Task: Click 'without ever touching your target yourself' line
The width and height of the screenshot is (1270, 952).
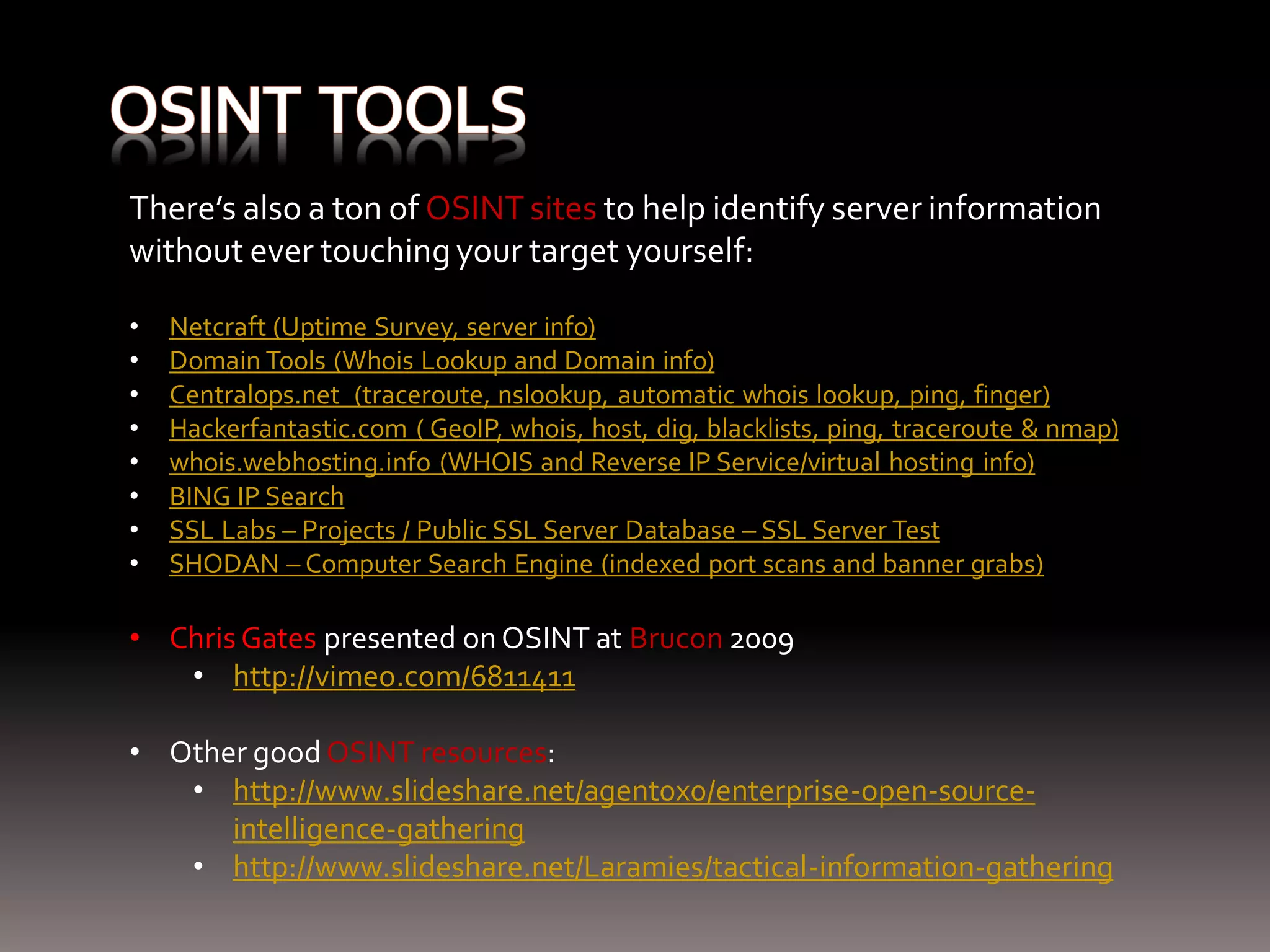Action: pyautogui.click(x=441, y=252)
